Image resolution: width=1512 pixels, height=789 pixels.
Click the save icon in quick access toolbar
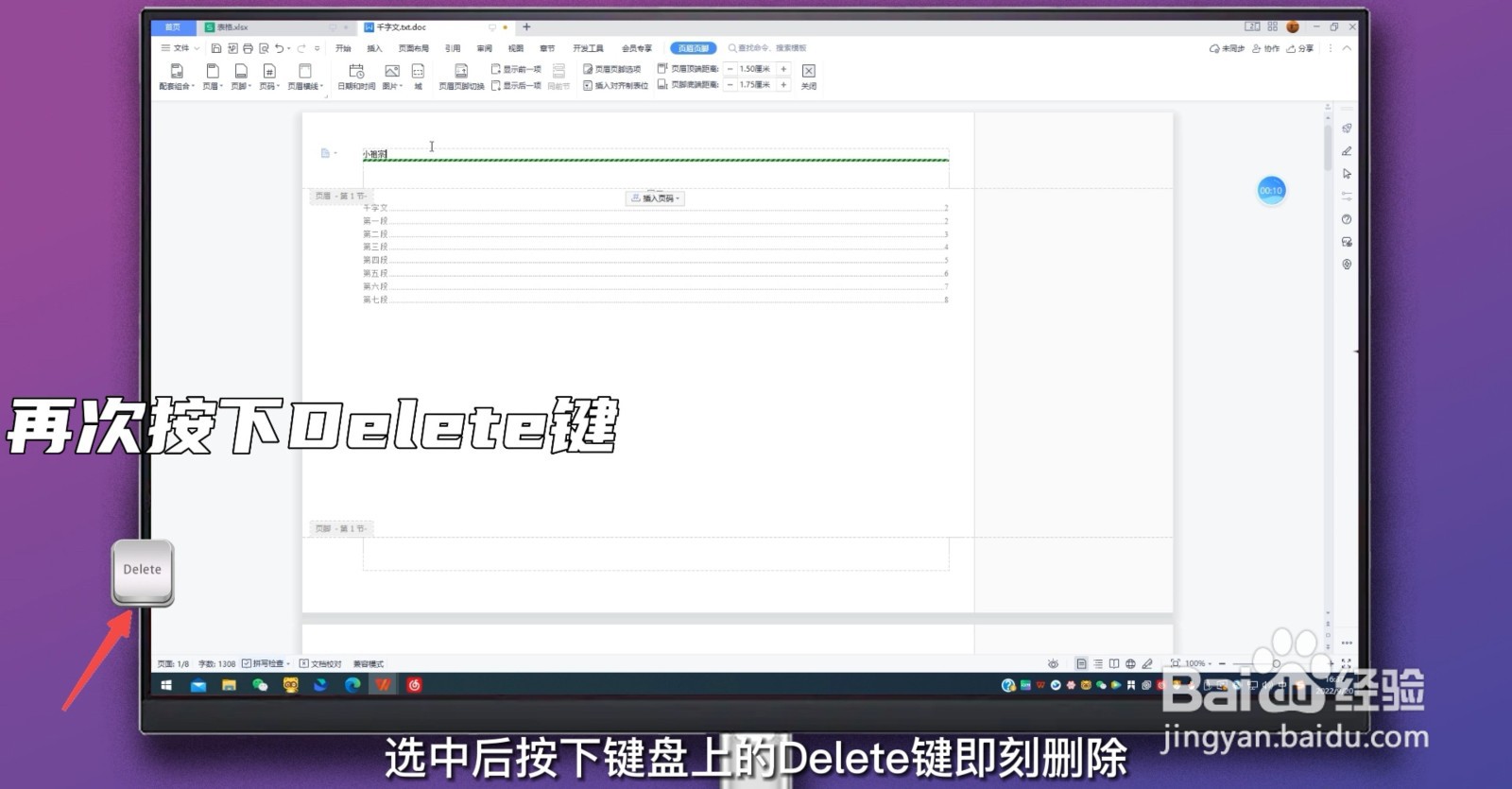[216, 48]
